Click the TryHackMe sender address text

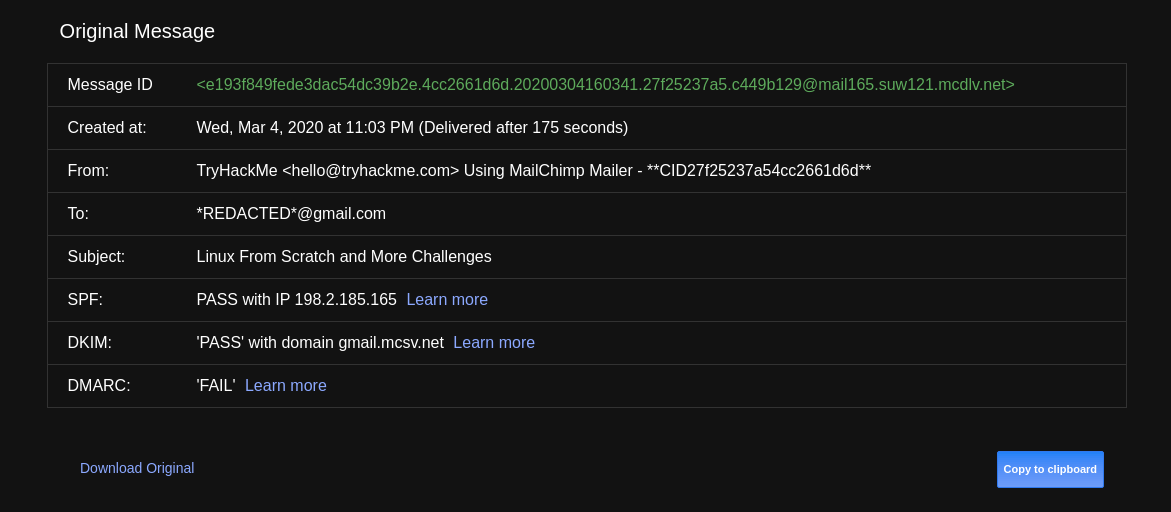[533, 171]
